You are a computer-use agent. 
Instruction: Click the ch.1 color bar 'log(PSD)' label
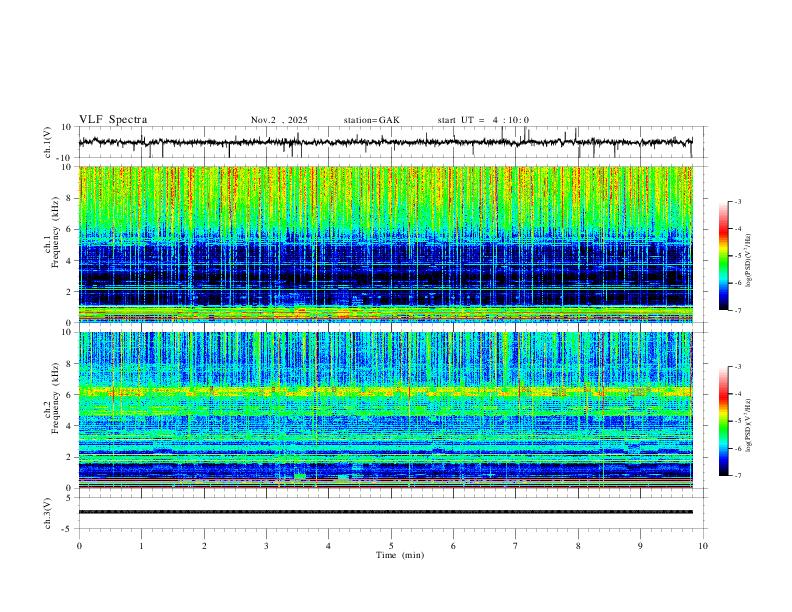749,261
